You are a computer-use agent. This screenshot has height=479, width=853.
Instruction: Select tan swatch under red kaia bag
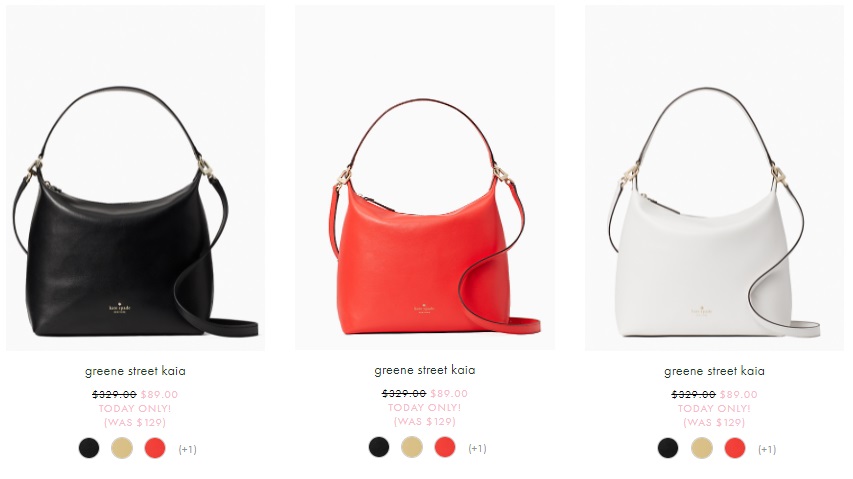click(x=412, y=447)
